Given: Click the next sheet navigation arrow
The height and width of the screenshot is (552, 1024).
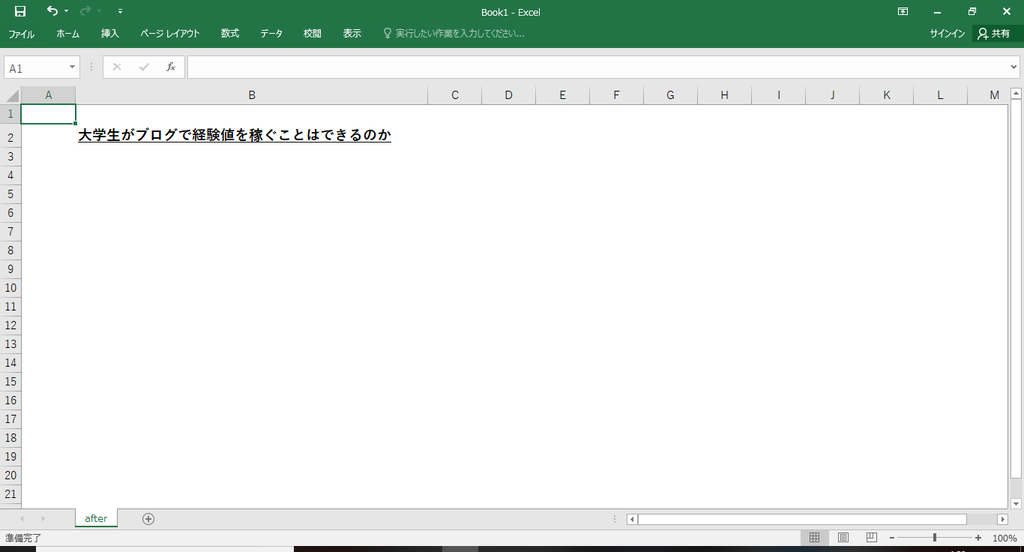Looking at the screenshot, I should pyautogui.click(x=43, y=519).
